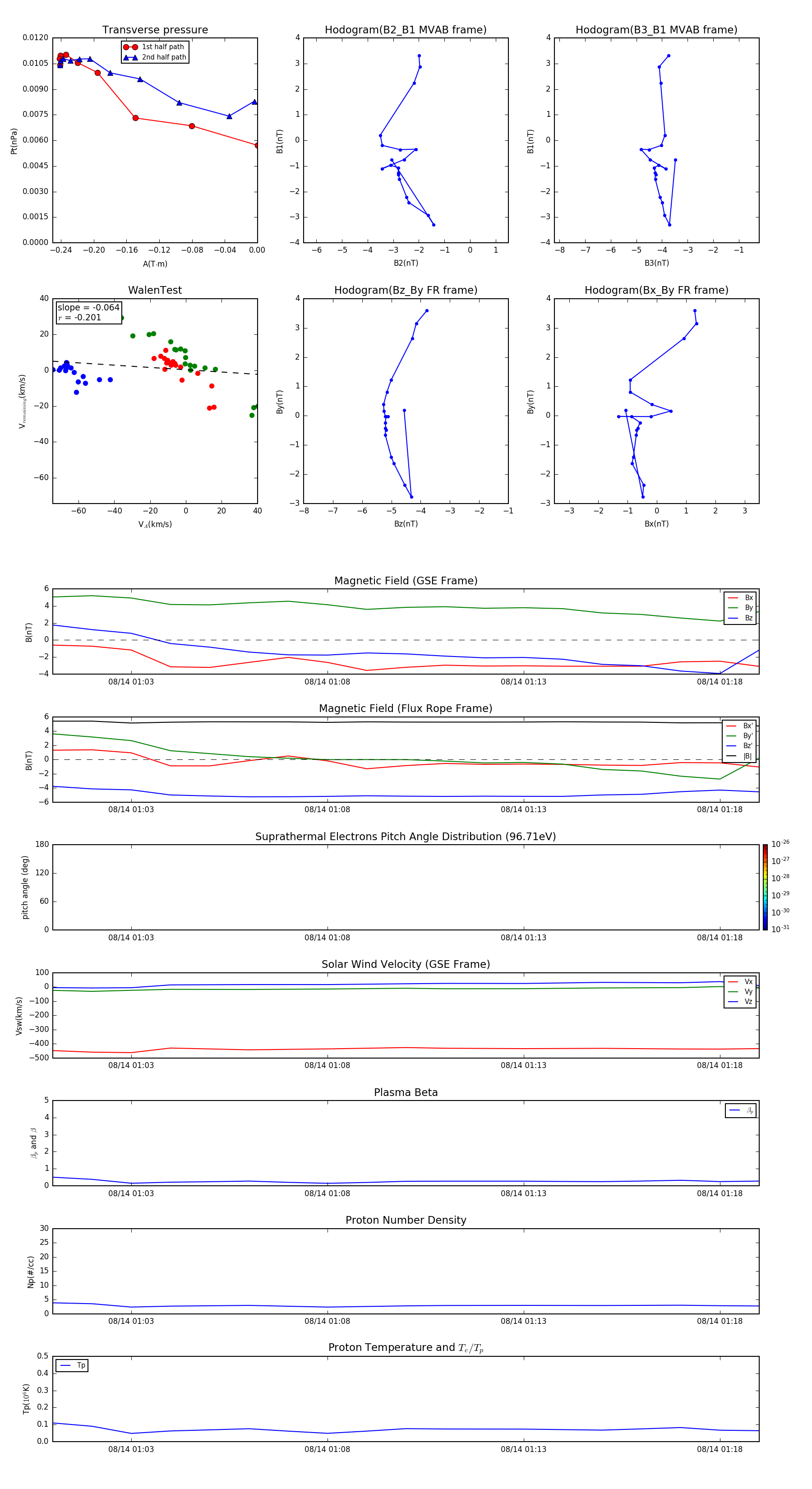Click 'Magnetic Field (Flux Rope Frame)' title

406,709
